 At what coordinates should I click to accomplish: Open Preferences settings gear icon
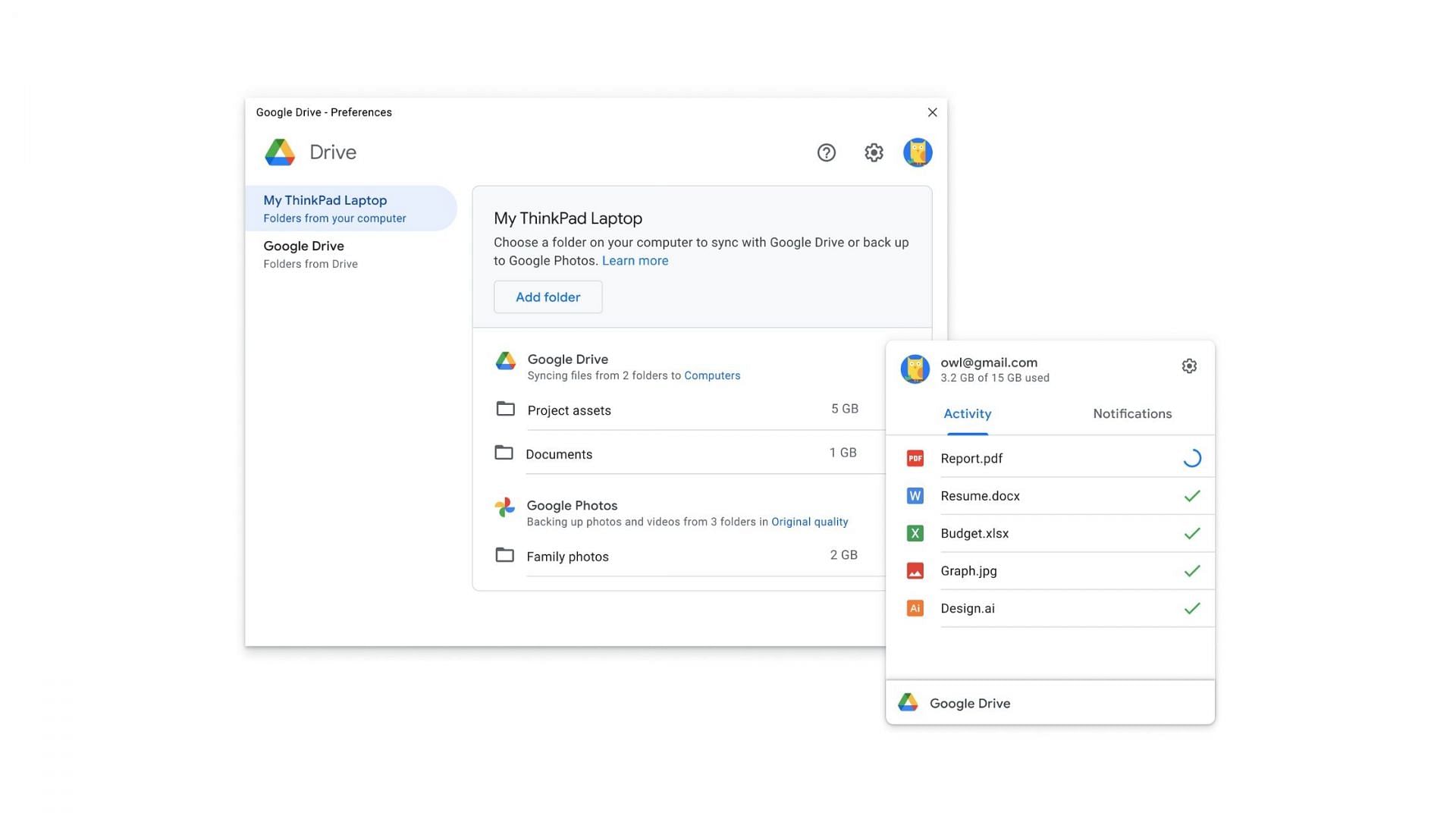tap(874, 152)
